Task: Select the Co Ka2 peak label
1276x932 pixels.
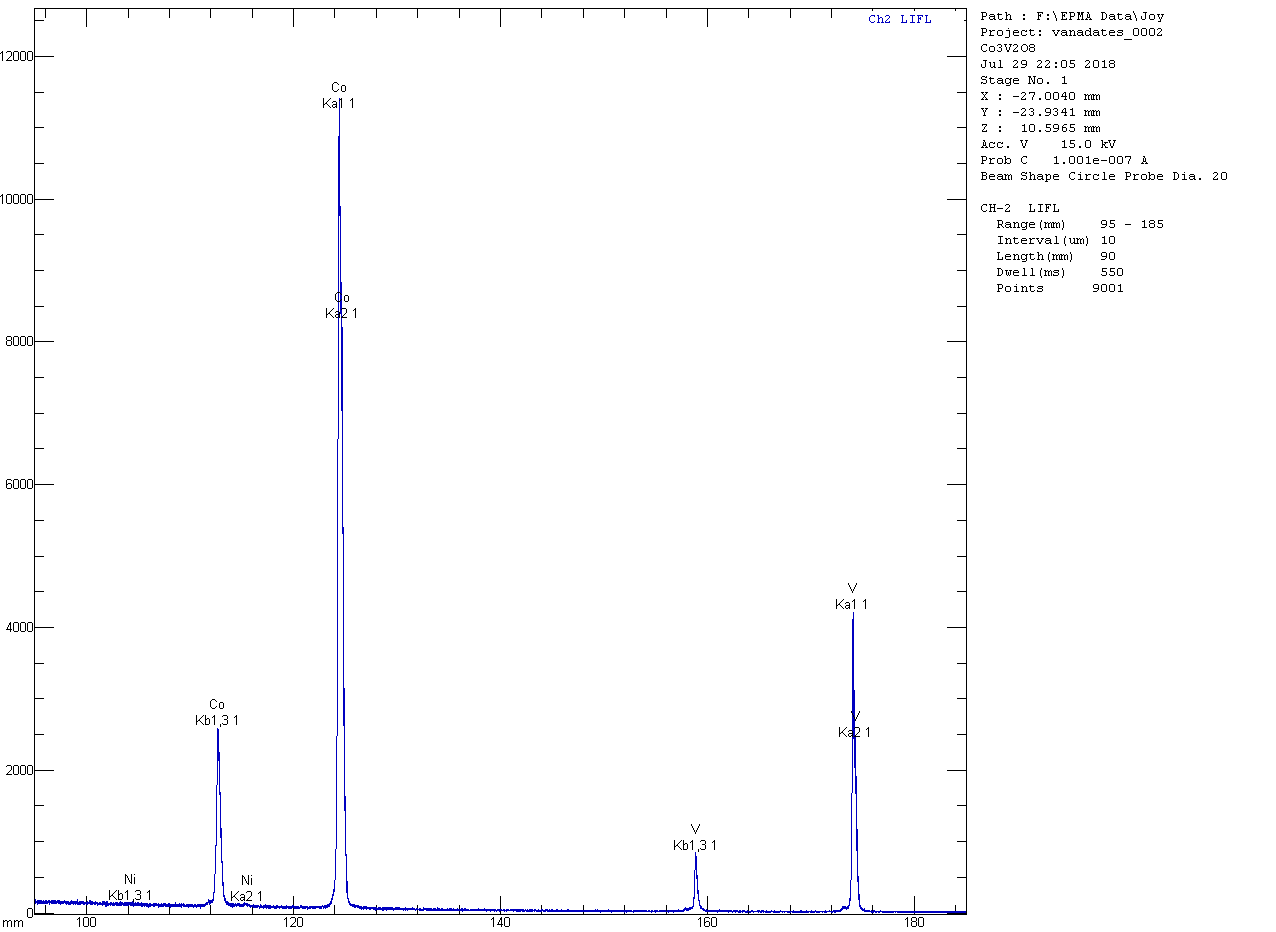Action: [342, 306]
